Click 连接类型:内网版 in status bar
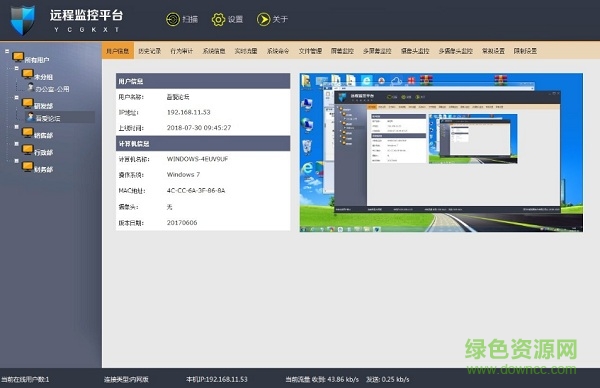600x388 pixels. pos(126,380)
